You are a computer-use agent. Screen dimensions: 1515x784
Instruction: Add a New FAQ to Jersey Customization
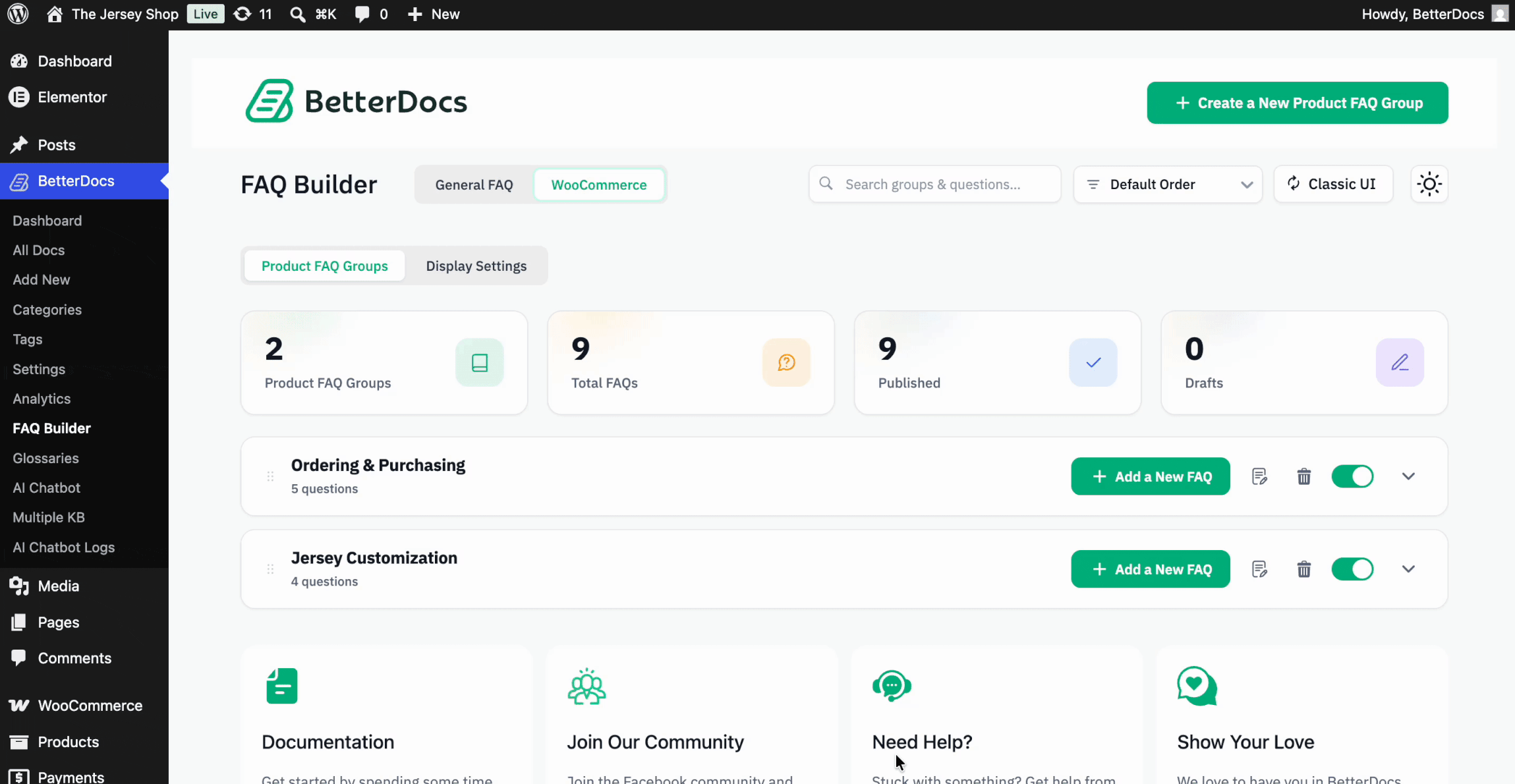click(1151, 569)
